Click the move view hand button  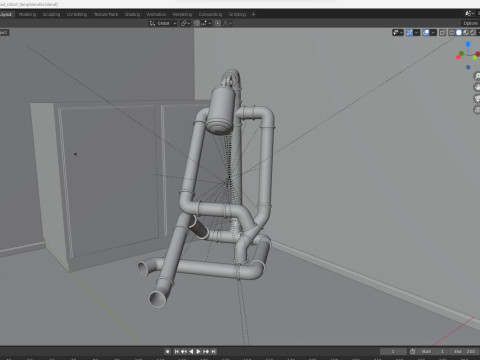click(477, 87)
